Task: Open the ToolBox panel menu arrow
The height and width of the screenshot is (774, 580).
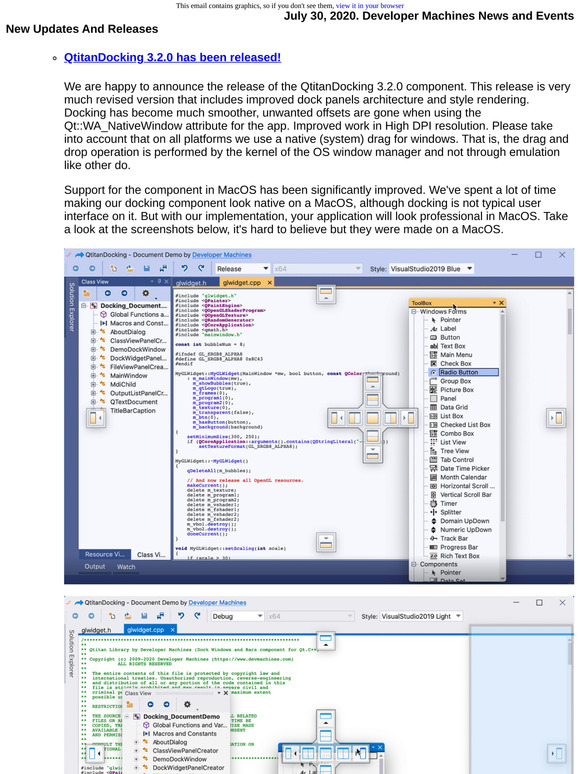Action: click(x=494, y=303)
